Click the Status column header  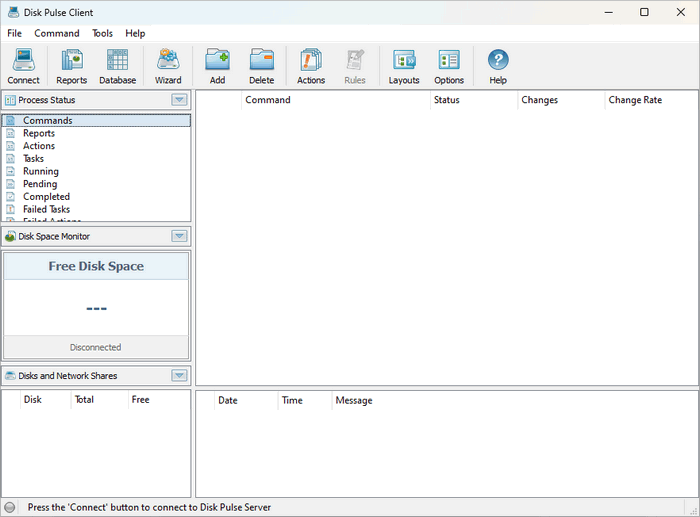point(447,100)
